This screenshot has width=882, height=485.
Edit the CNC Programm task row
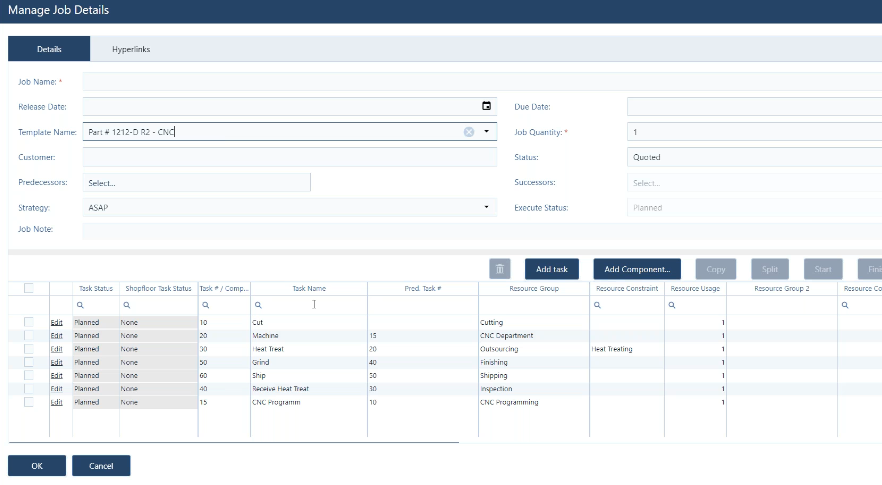[x=57, y=402]
